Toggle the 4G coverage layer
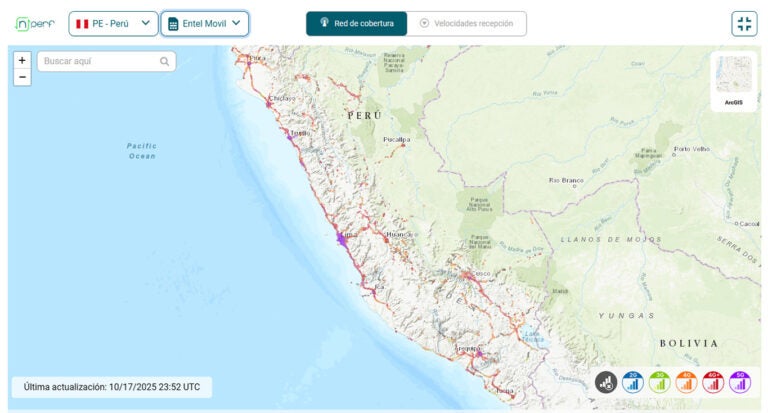The image size is (768, 413). [686, 381]
